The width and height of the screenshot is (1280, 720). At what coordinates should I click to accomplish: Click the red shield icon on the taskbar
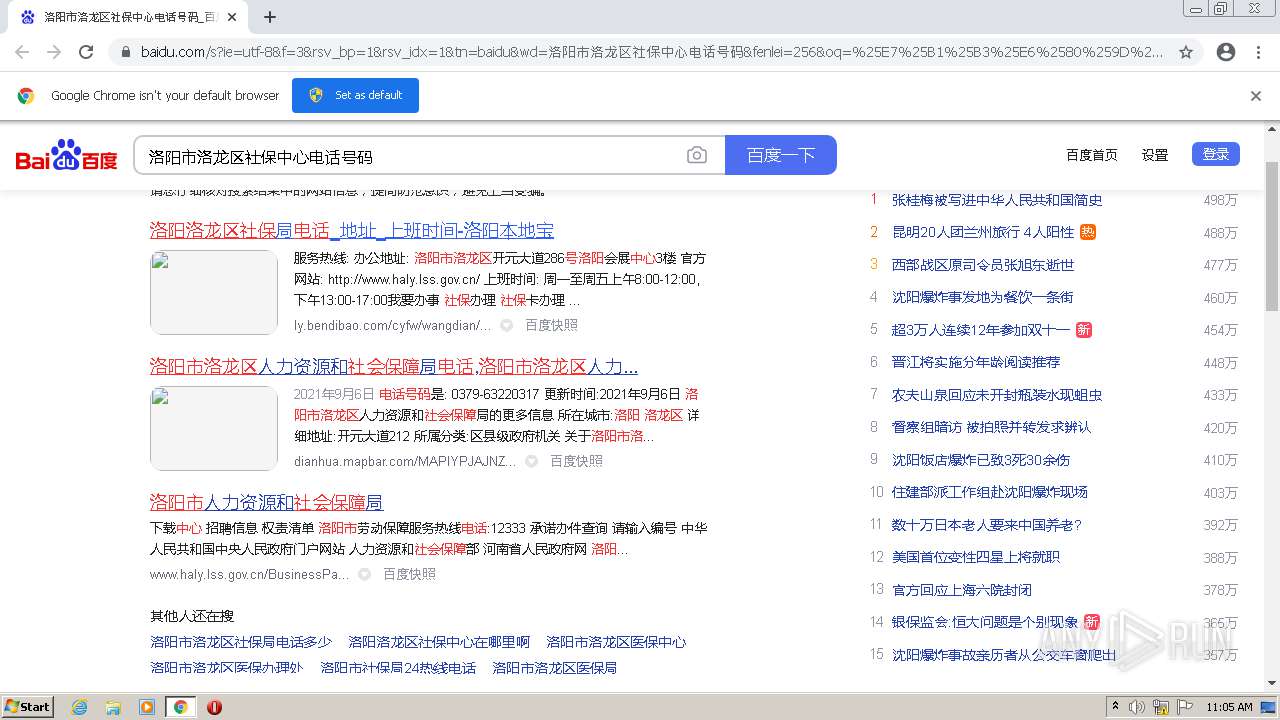(214, 707)
